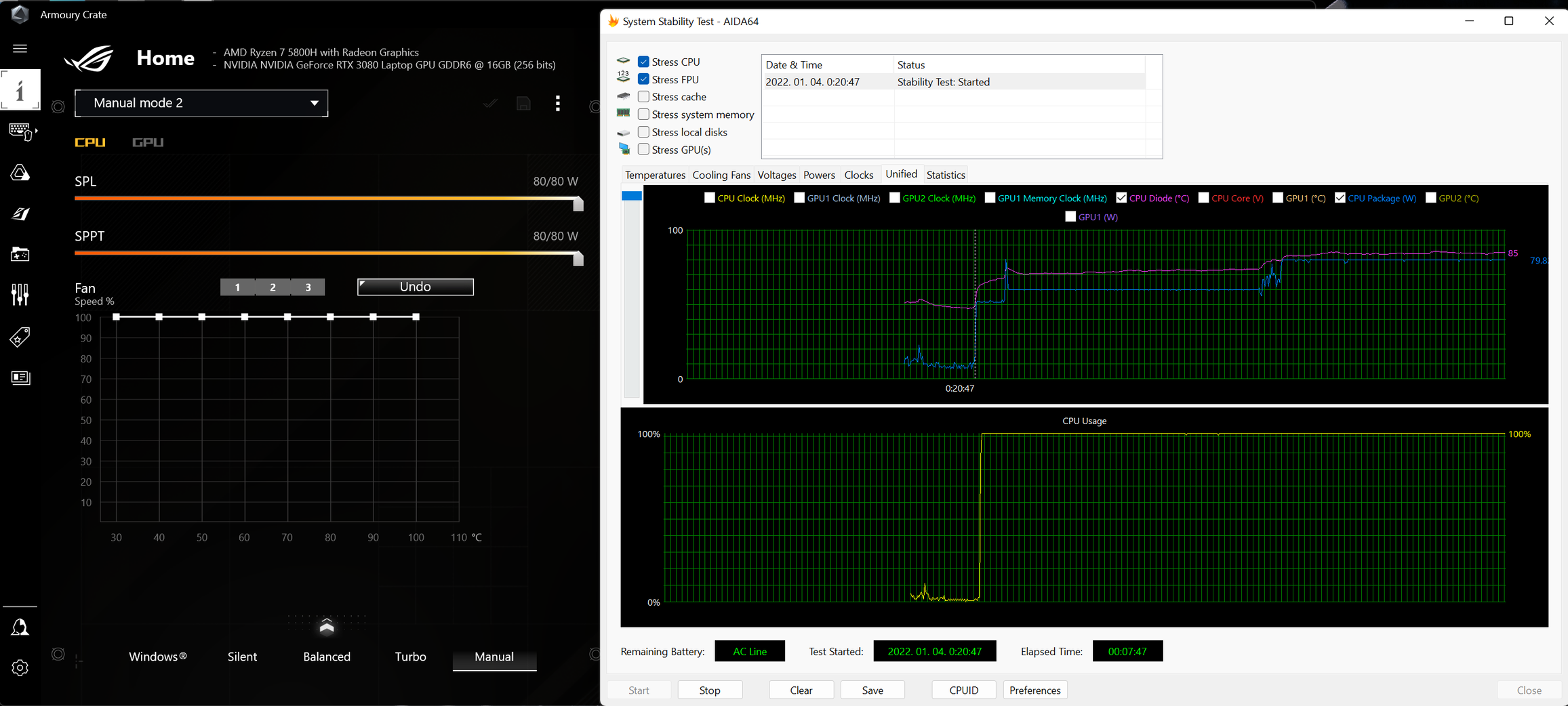
Task: Switch to the GPU tab
Action: click(x=148, y=142)
